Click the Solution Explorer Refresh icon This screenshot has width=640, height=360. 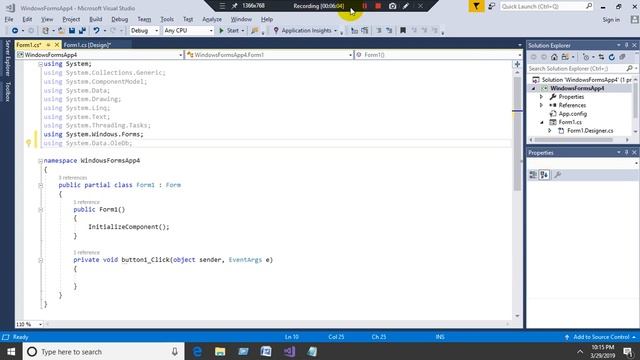point(611,57)
